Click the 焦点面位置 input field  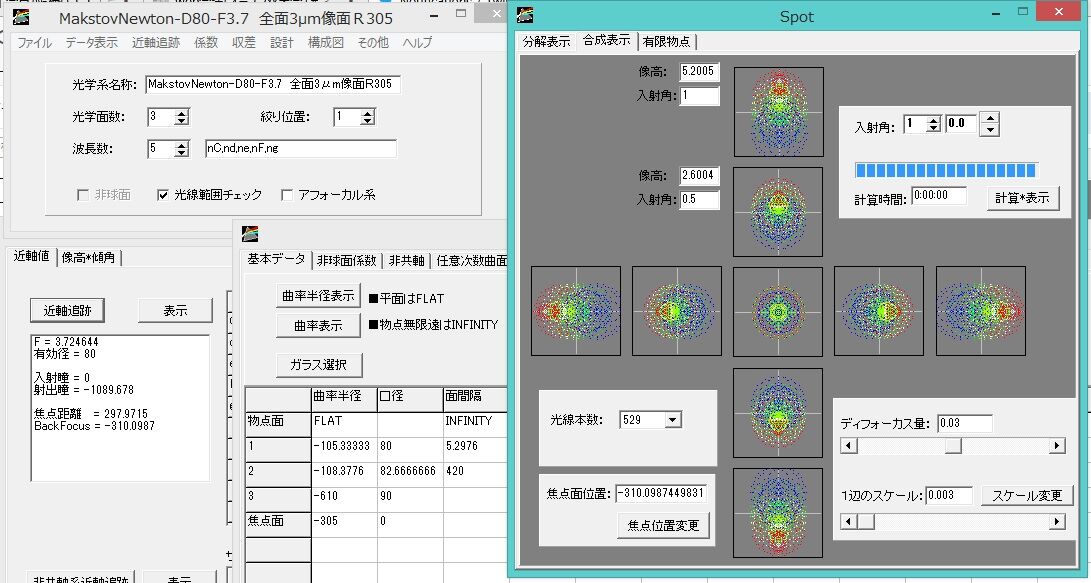[x=662, y=493]
